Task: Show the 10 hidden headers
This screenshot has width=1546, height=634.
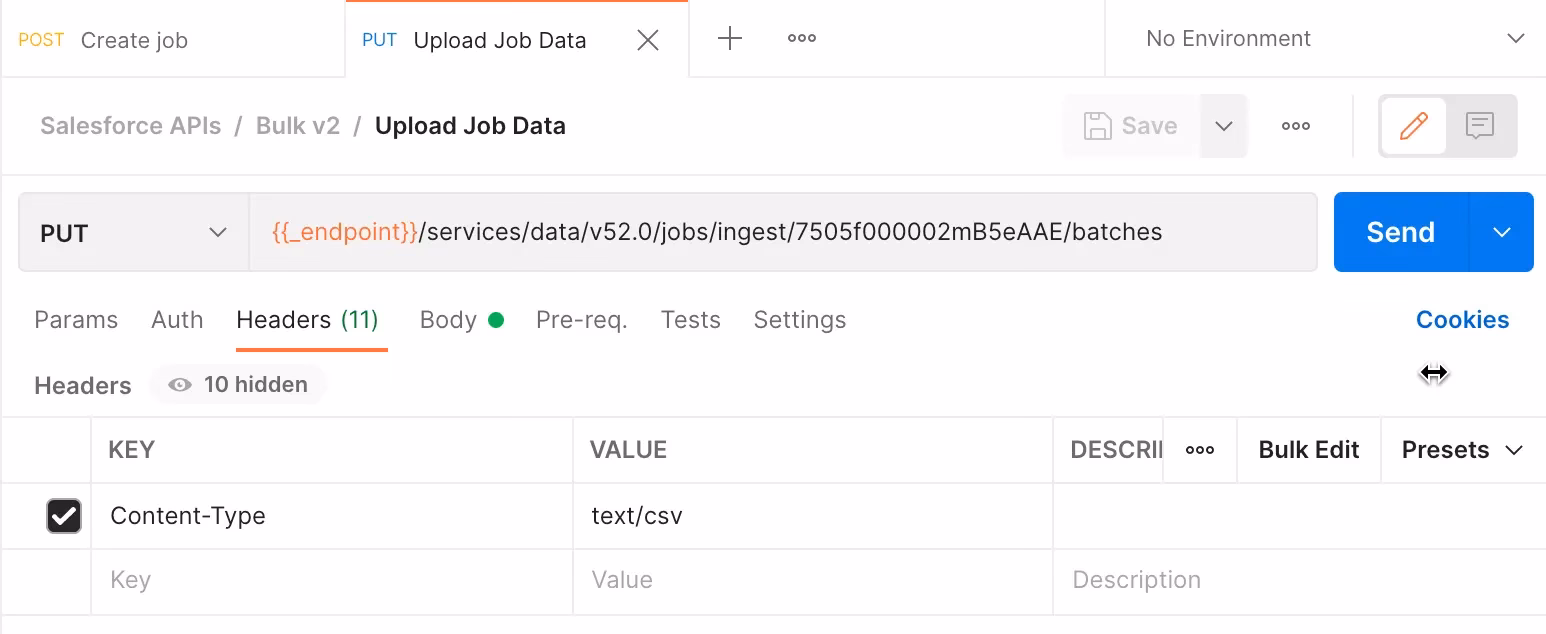Action: click(x=237, y=384)
